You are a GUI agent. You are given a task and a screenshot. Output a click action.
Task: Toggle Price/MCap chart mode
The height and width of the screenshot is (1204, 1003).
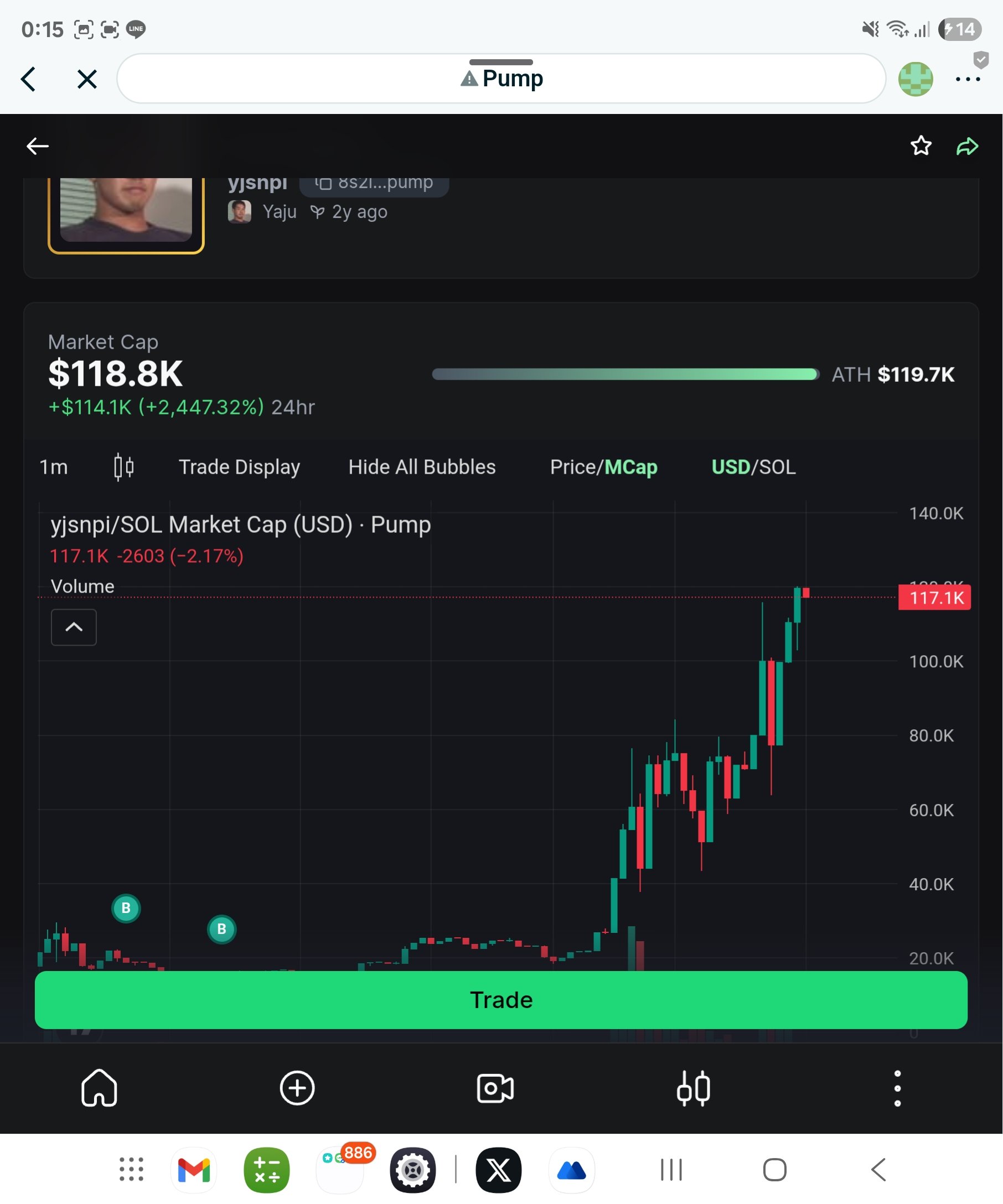(x=603, y=466)
